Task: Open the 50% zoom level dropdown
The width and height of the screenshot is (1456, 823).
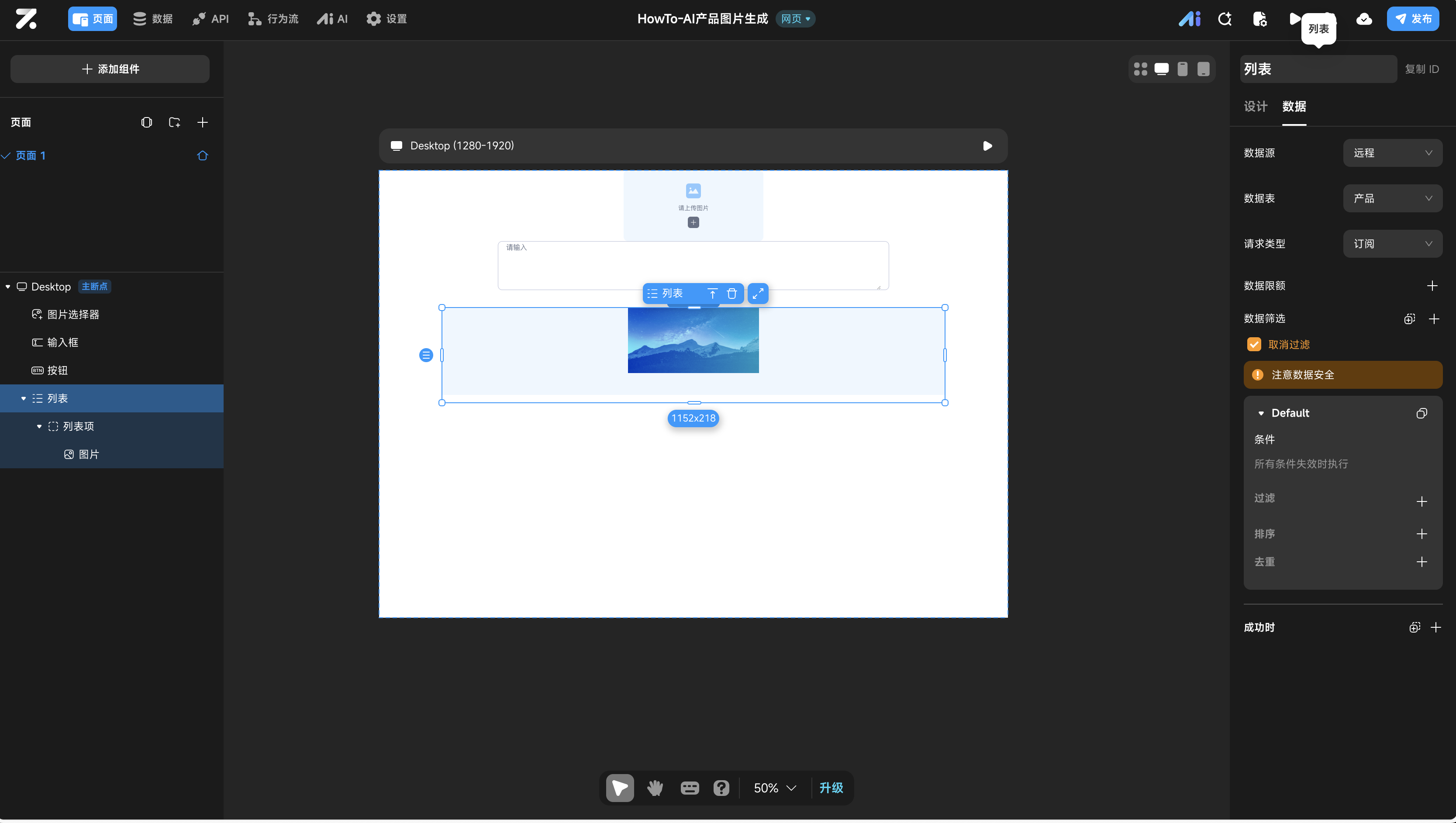Action: click(x=774, y=788)
